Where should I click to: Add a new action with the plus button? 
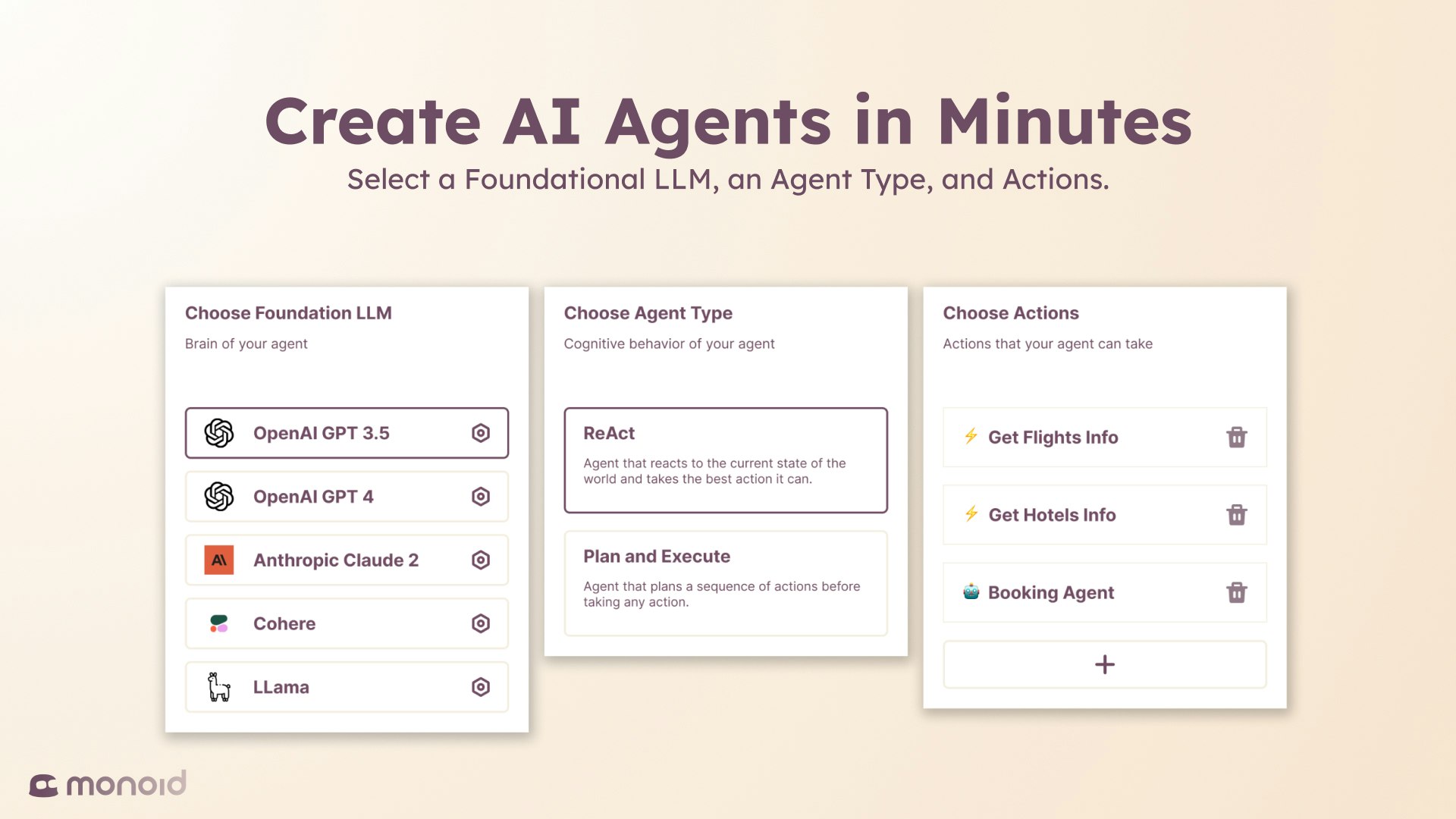click(1104, 664)
